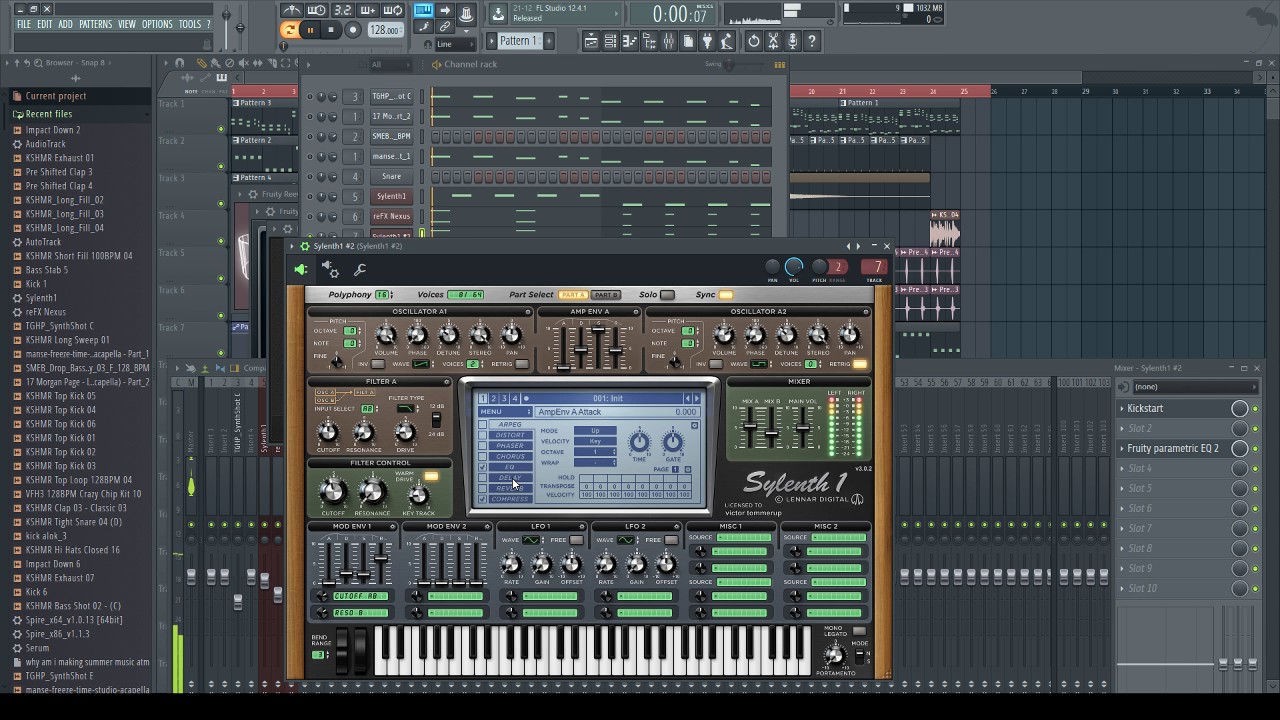1280x720 pixels.
Task: Click the microphone recording icon
Action: point(793,41)
